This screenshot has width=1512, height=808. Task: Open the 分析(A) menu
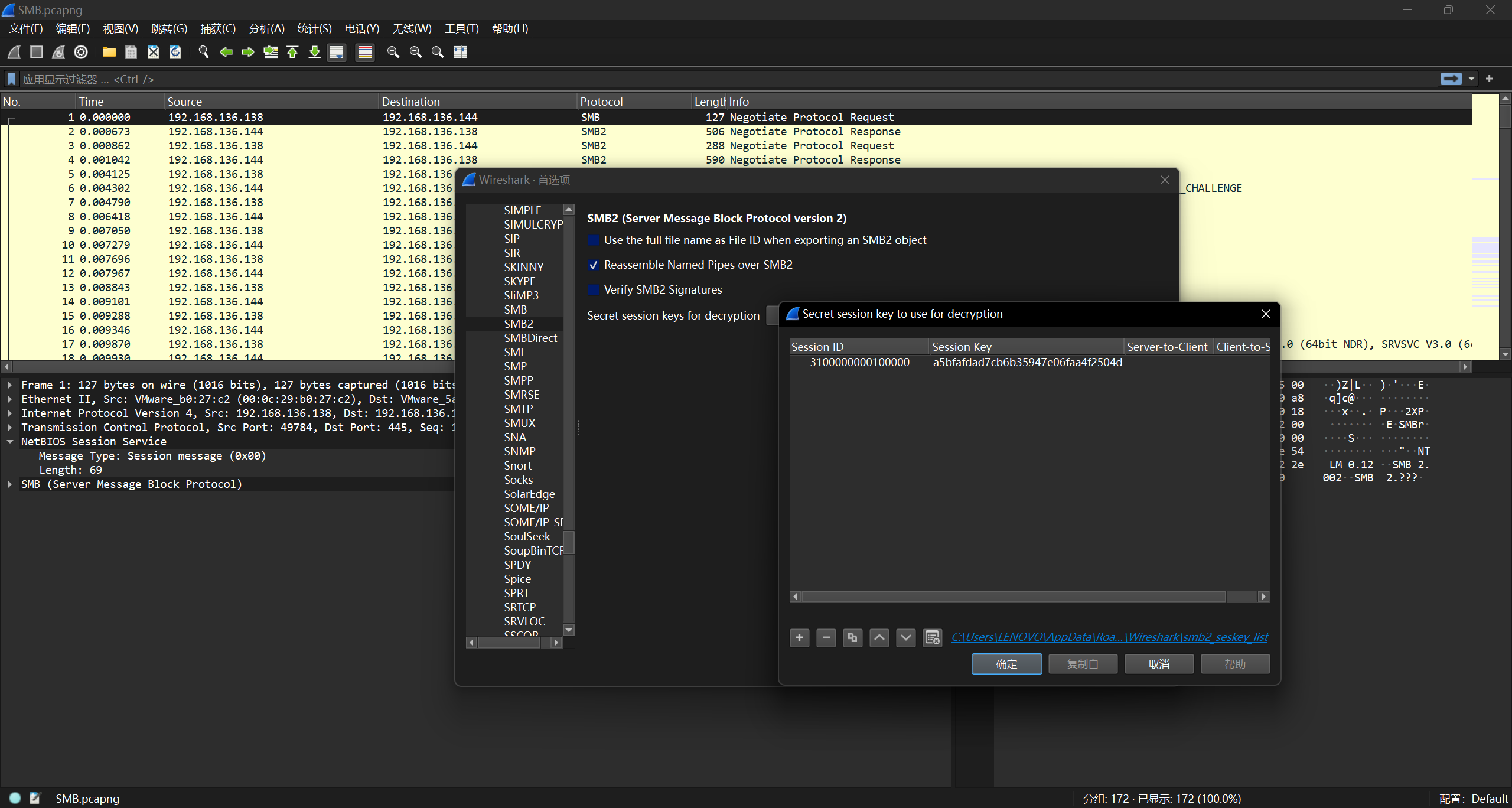(x=266, y=29)
